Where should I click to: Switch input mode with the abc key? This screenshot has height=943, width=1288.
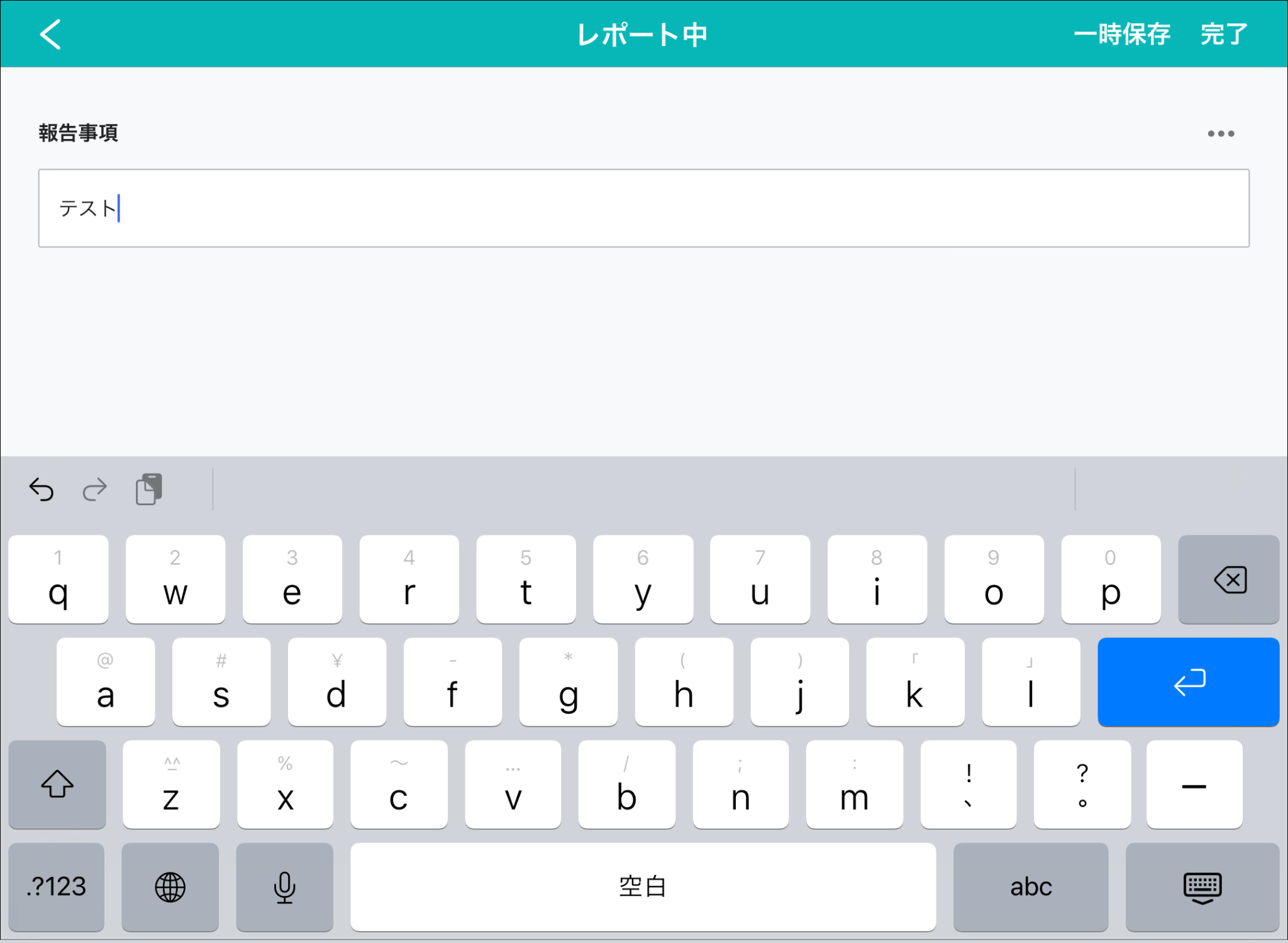1030,887
